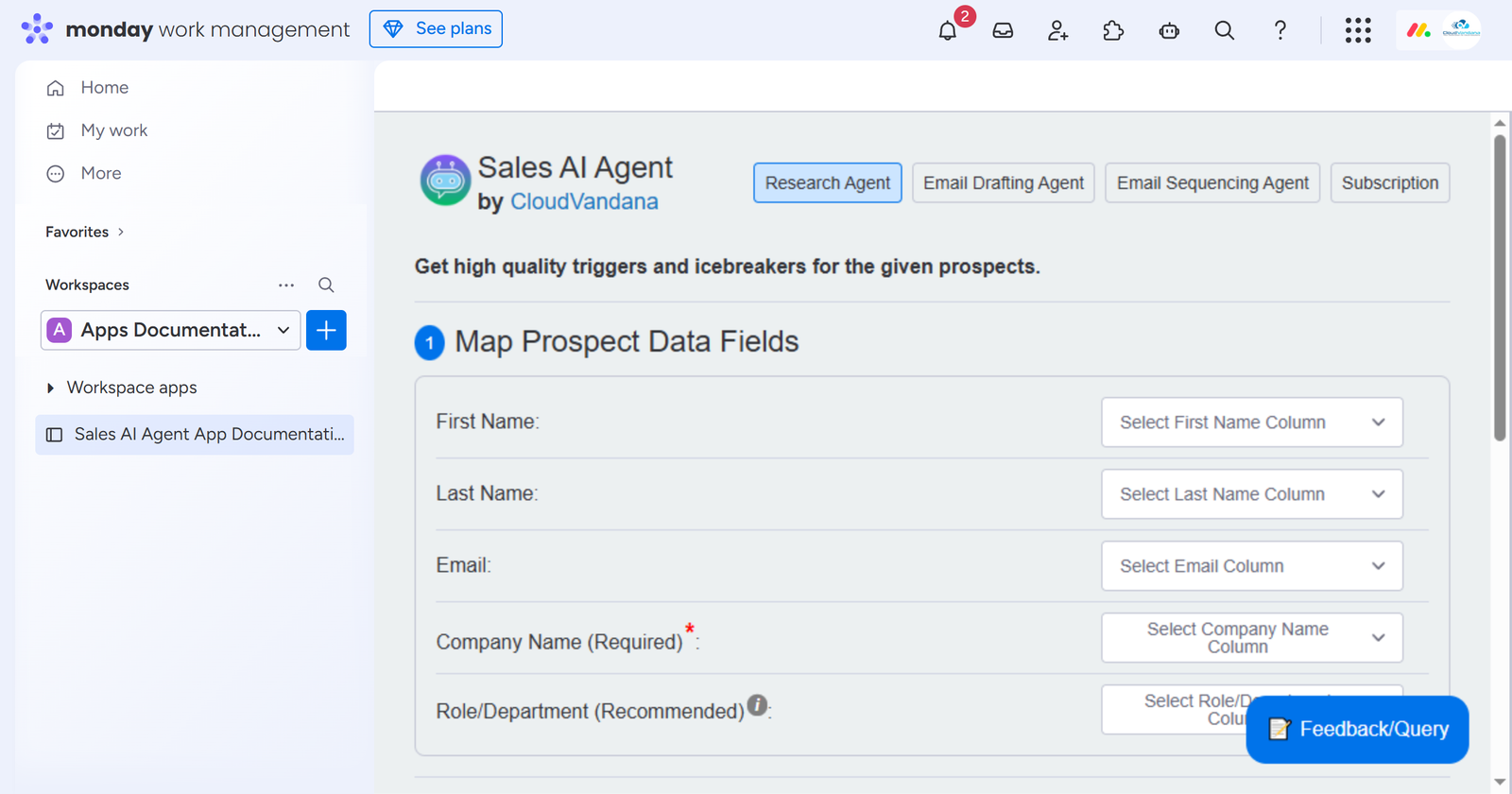Image resolution: width=1512 pixels, height=794 pixels.
Task: Open the Apps Documentation workspace dropdown
Action: click(x=170, y=330)
